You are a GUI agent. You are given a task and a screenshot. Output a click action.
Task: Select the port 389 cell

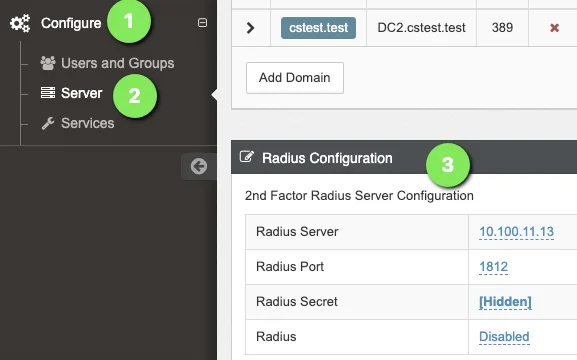[x=502, y=28]
